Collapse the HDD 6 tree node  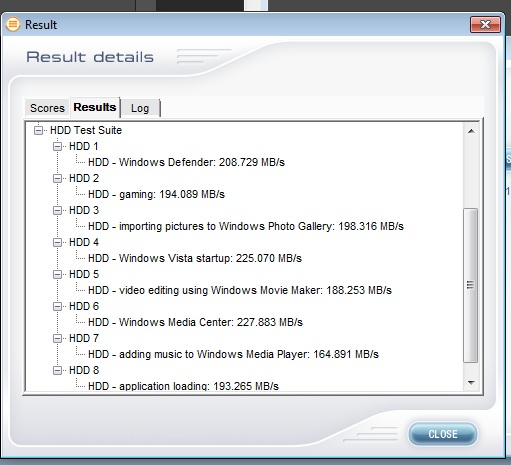(x=58, y=306)
